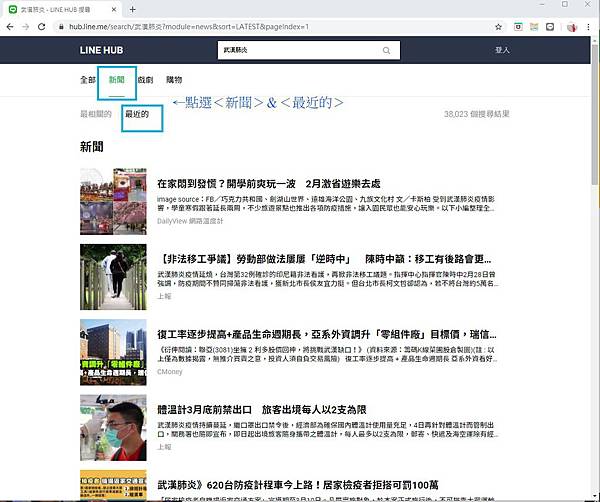Select the 購物 tab
Viewport: 600px width, 502px height.
174,80
